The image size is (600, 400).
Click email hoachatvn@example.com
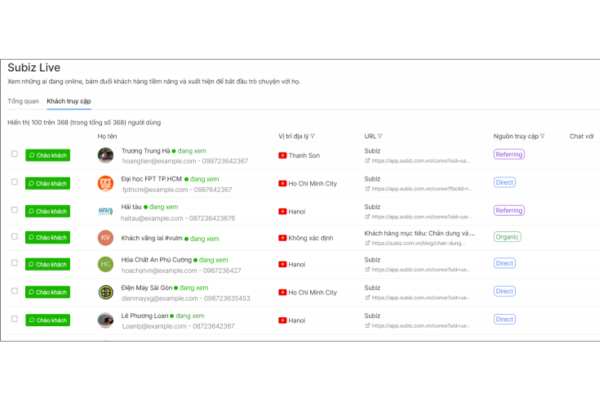tap(160, 271)
